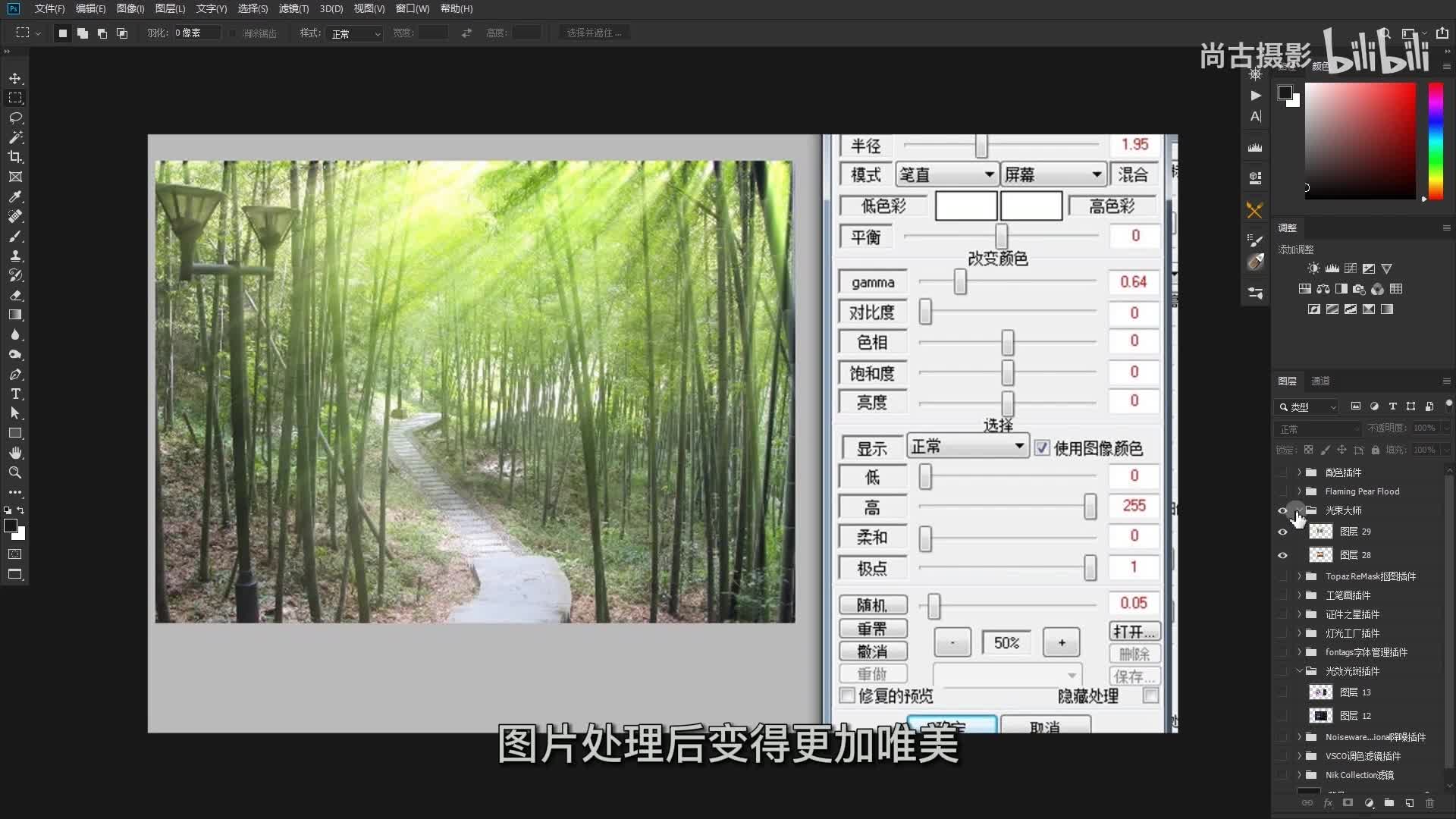Screen dimensions: 1456x819
Task: Click the gamma slider handle
Action: click(960, 282)
